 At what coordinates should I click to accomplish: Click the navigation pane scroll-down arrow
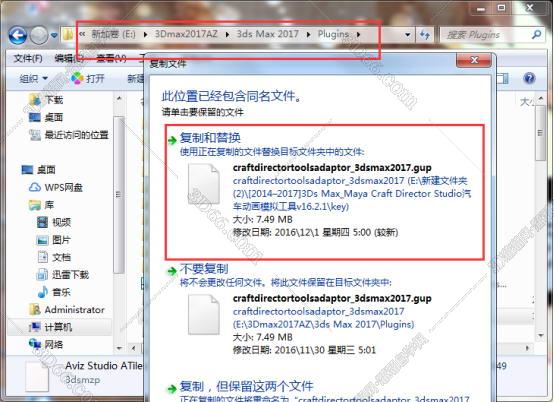point(119,348)
